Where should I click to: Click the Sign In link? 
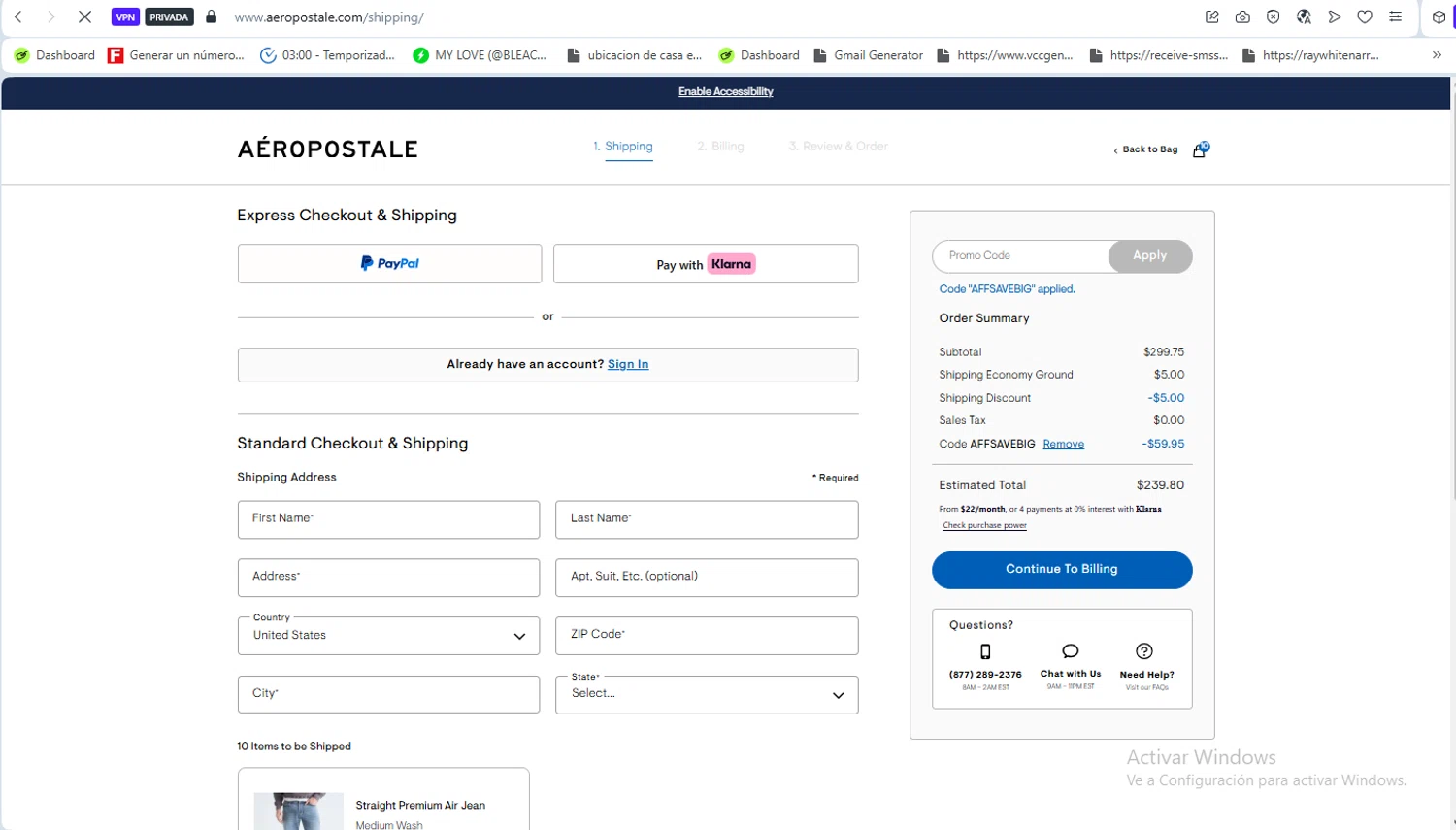coord(628,364)
